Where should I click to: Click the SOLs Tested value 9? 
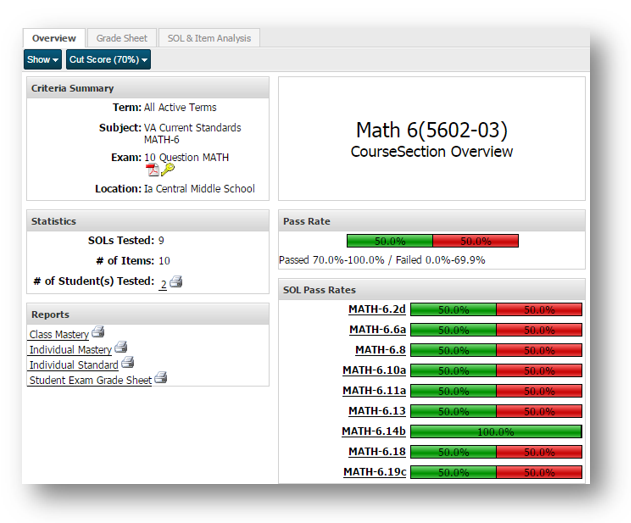tap(161, 241)
